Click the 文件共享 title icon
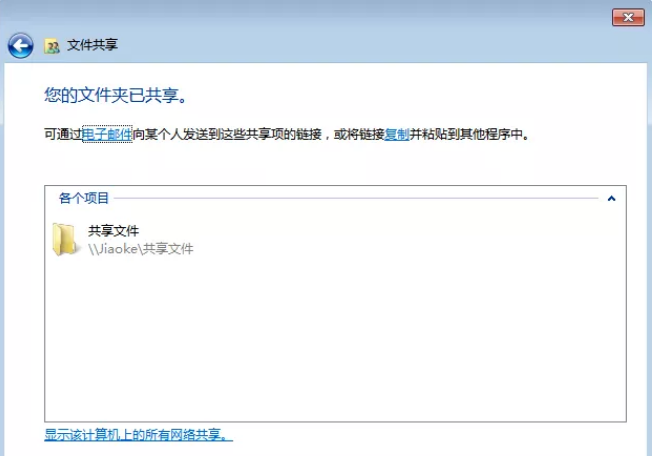Screen dimensions: 652x456 [52, 46]
